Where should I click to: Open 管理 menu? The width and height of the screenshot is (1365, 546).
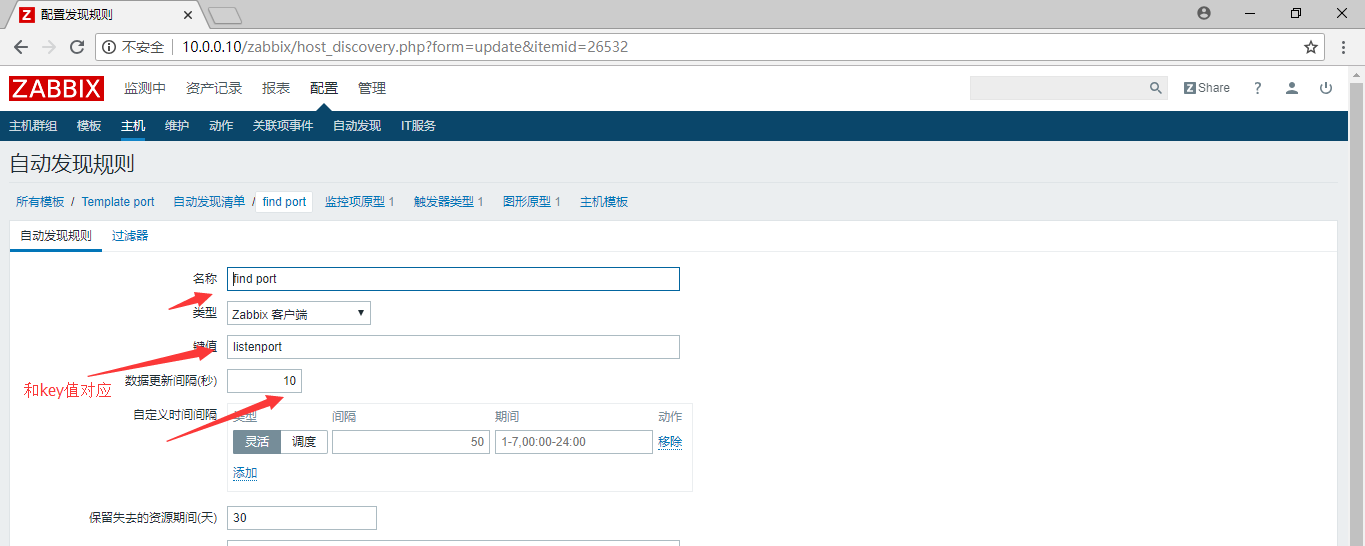pos(372,88)
